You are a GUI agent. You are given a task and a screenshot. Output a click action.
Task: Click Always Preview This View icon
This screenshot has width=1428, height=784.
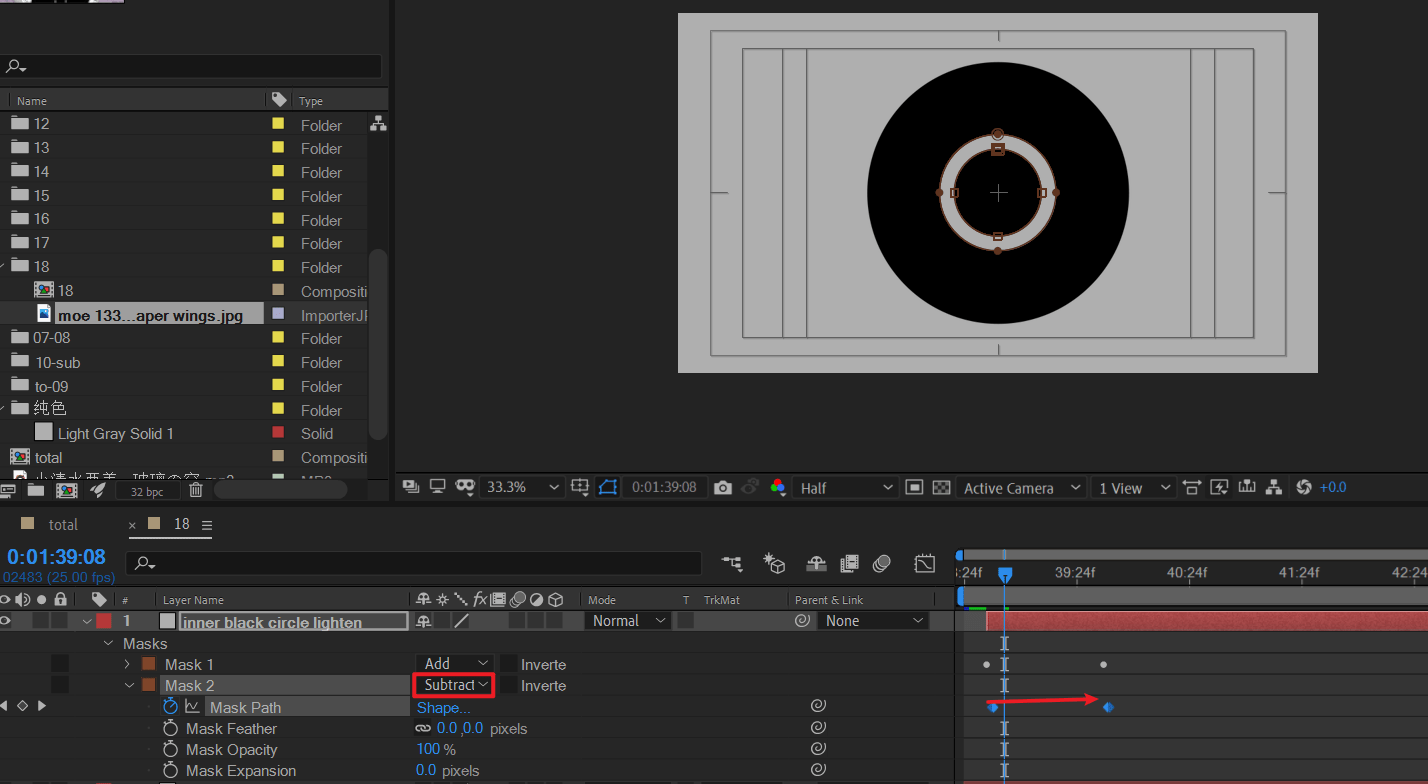[410, 487]
